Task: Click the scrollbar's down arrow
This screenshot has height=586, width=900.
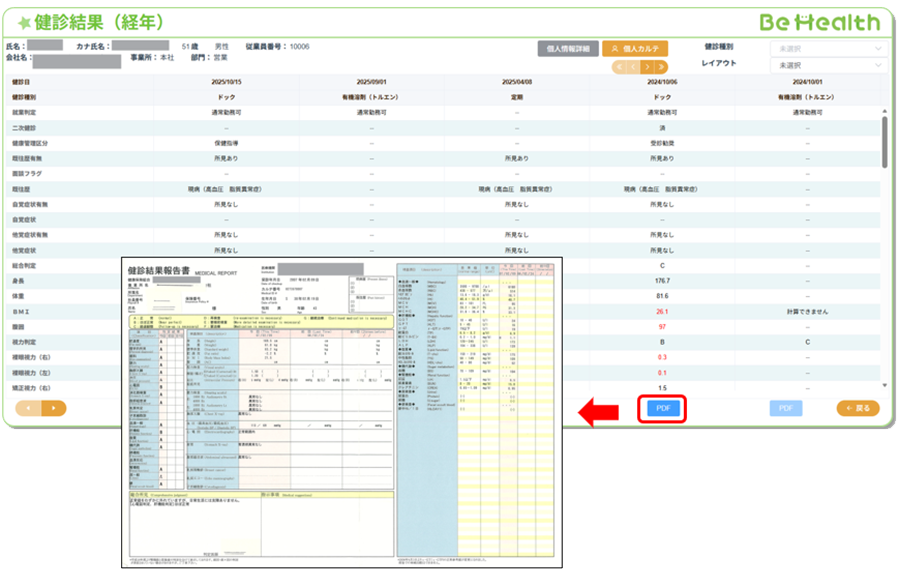Action: click(884, 385)
